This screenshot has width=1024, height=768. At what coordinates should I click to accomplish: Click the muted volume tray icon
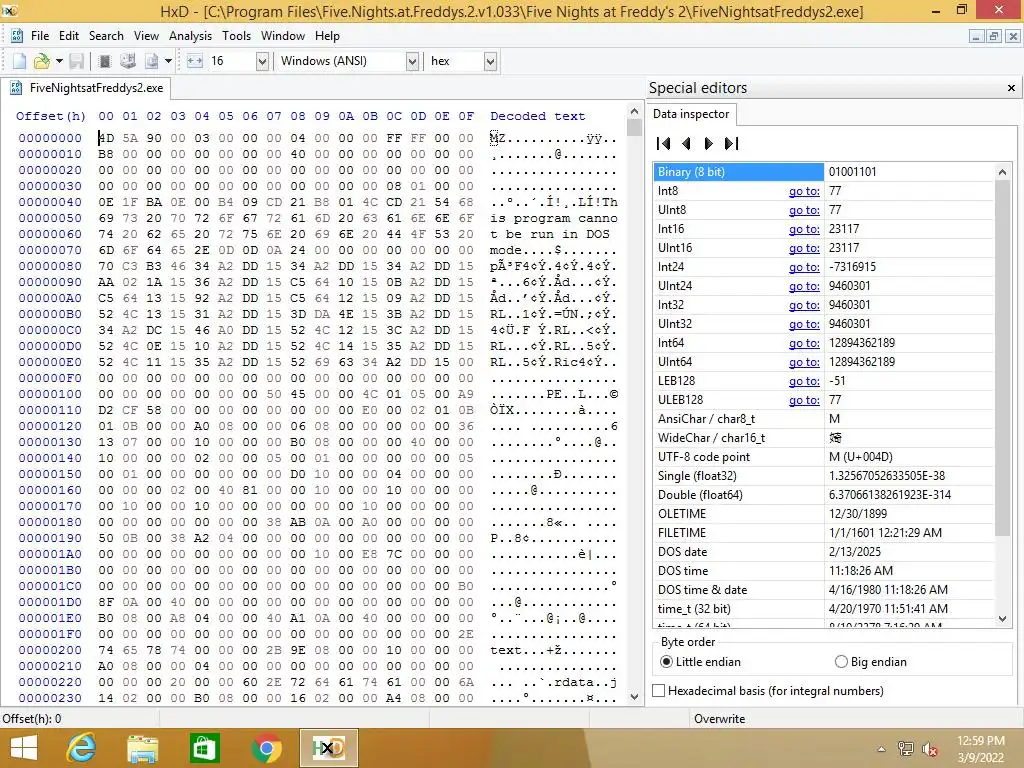(929, 749)
